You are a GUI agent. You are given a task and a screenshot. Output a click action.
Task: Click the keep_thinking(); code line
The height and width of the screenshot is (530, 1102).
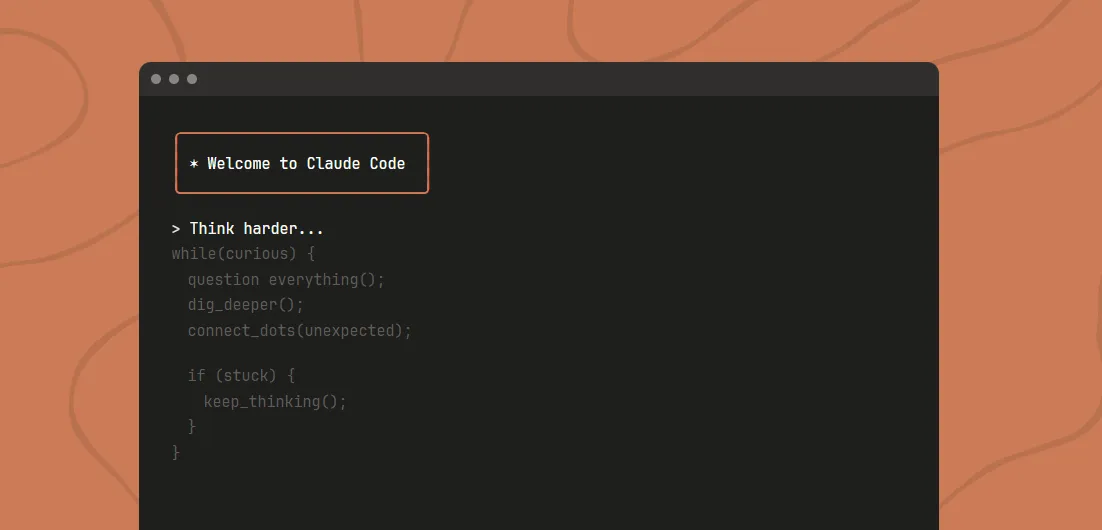(x=275, y=402)
